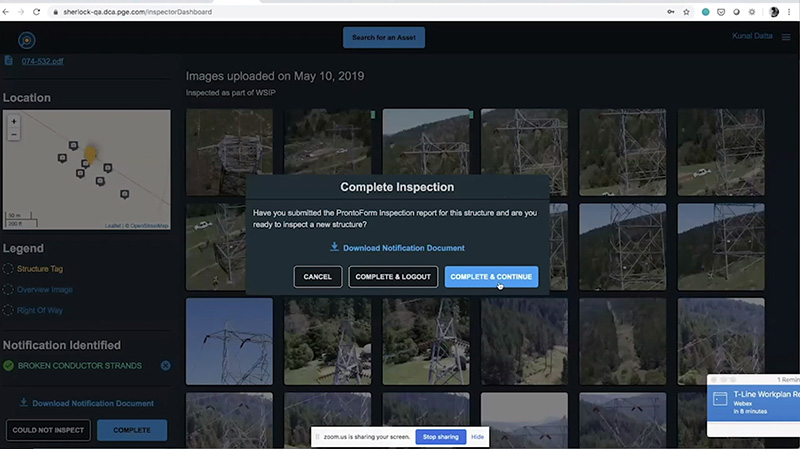The width and height of the screenshot is (800, 449).
Task: Click the download icon in the dialog
Action: click(334, 247)
